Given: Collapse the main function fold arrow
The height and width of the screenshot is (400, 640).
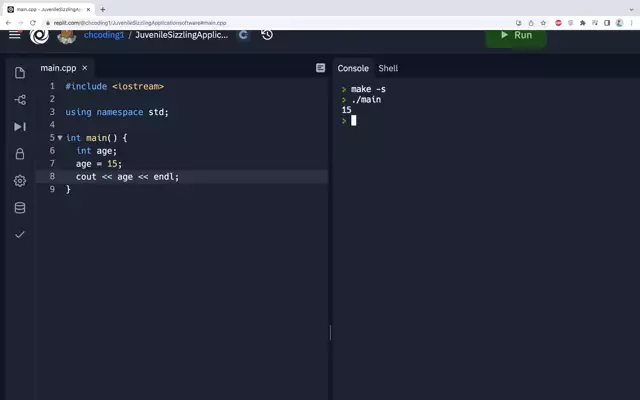Looking at the screenshot, I should pos(60,138).
